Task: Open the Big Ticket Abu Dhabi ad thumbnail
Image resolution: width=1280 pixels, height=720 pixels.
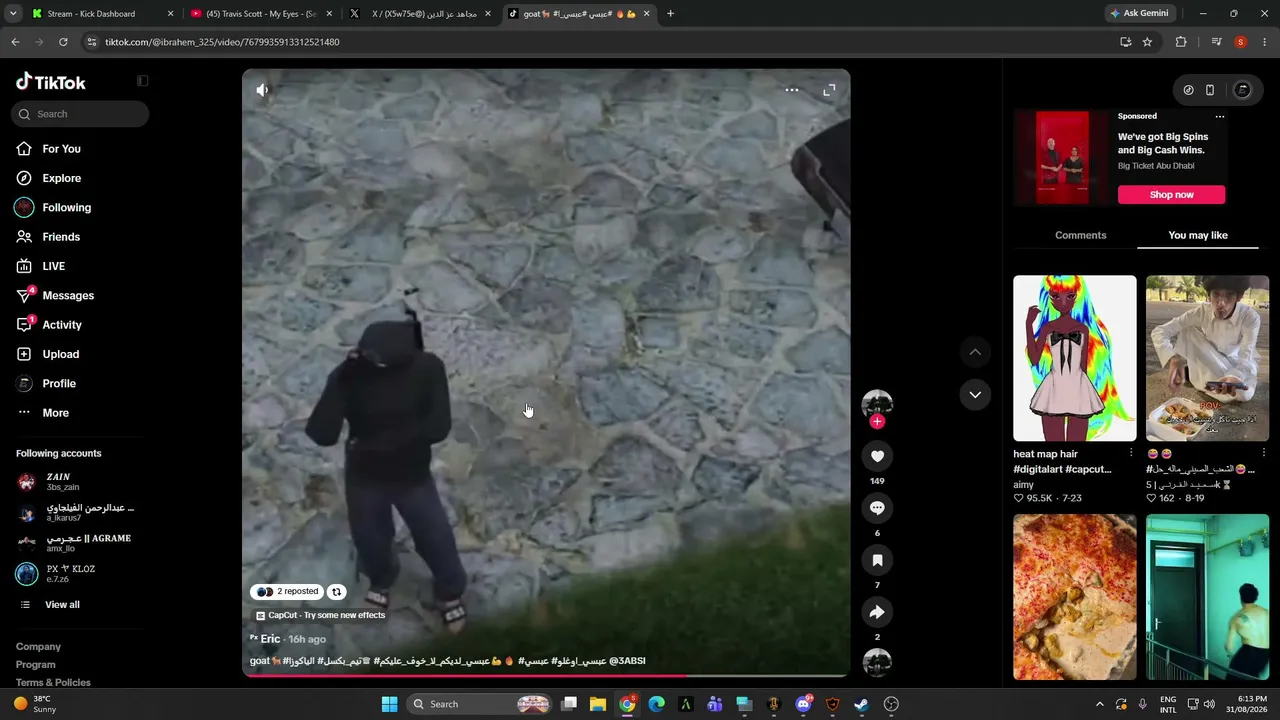Action: [1062, 158]
